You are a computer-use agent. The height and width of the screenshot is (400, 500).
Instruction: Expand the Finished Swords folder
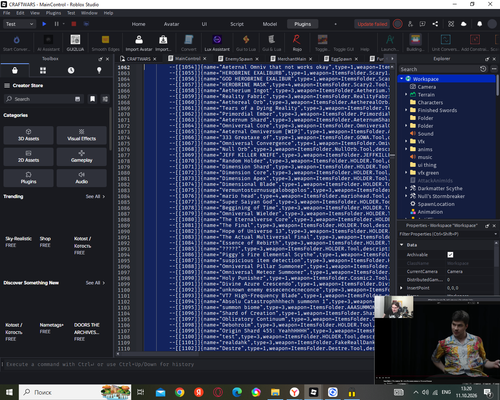click(406, 110)
